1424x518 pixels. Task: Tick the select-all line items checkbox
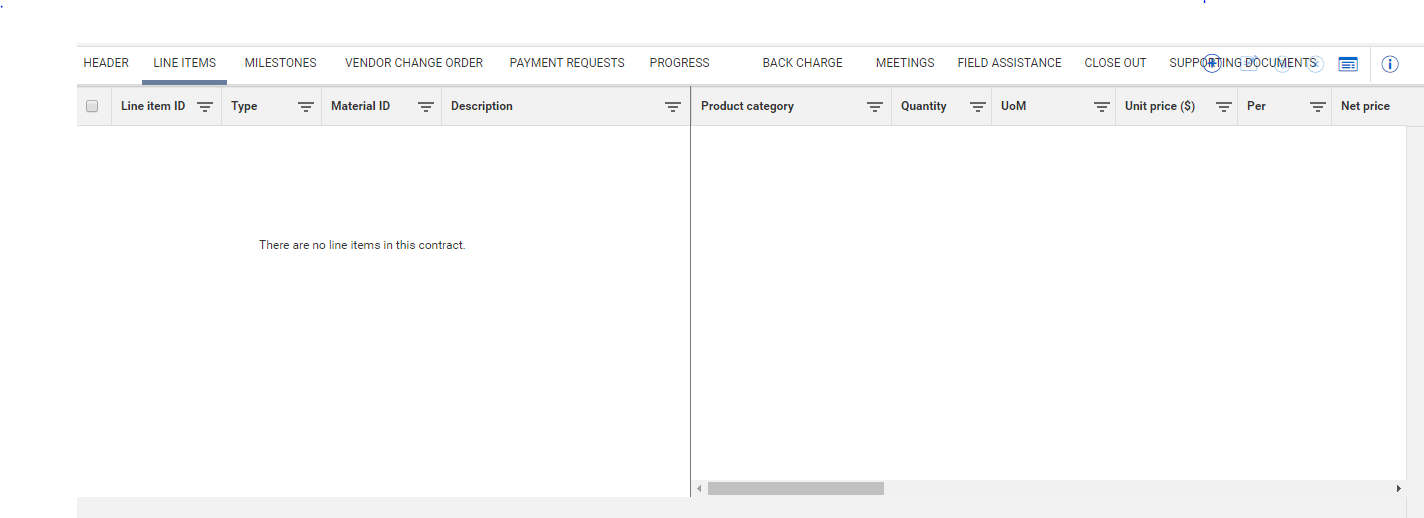click(x=92, y=106)
